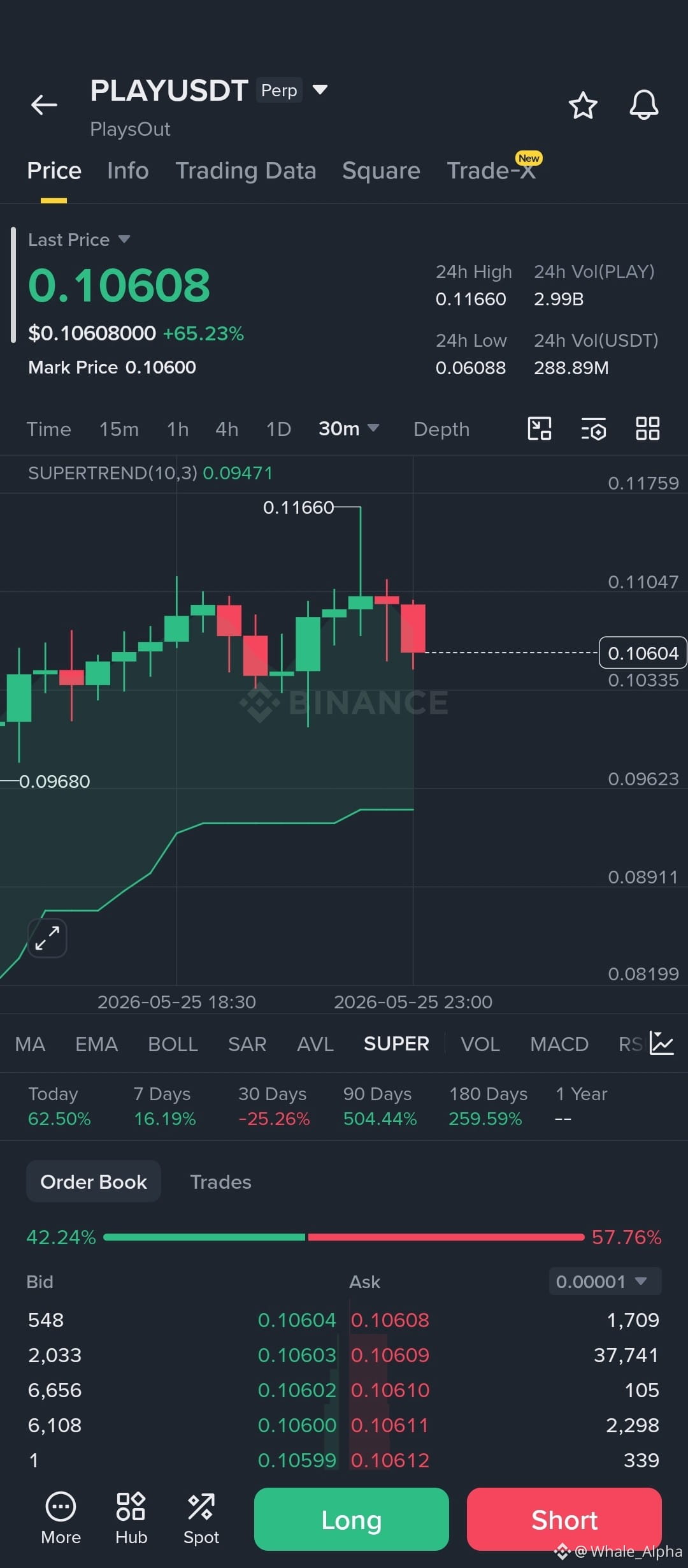The height and width of the screenshot is (1568, 688).
Task: Tap the Today 62.50% performance
Action: pos(59,1106)
